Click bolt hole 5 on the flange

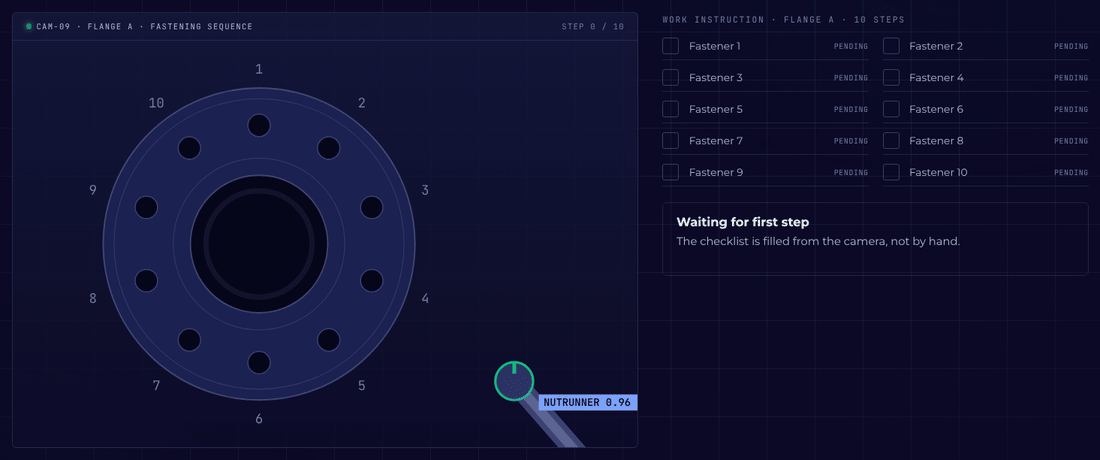click(x=328, y=339)
